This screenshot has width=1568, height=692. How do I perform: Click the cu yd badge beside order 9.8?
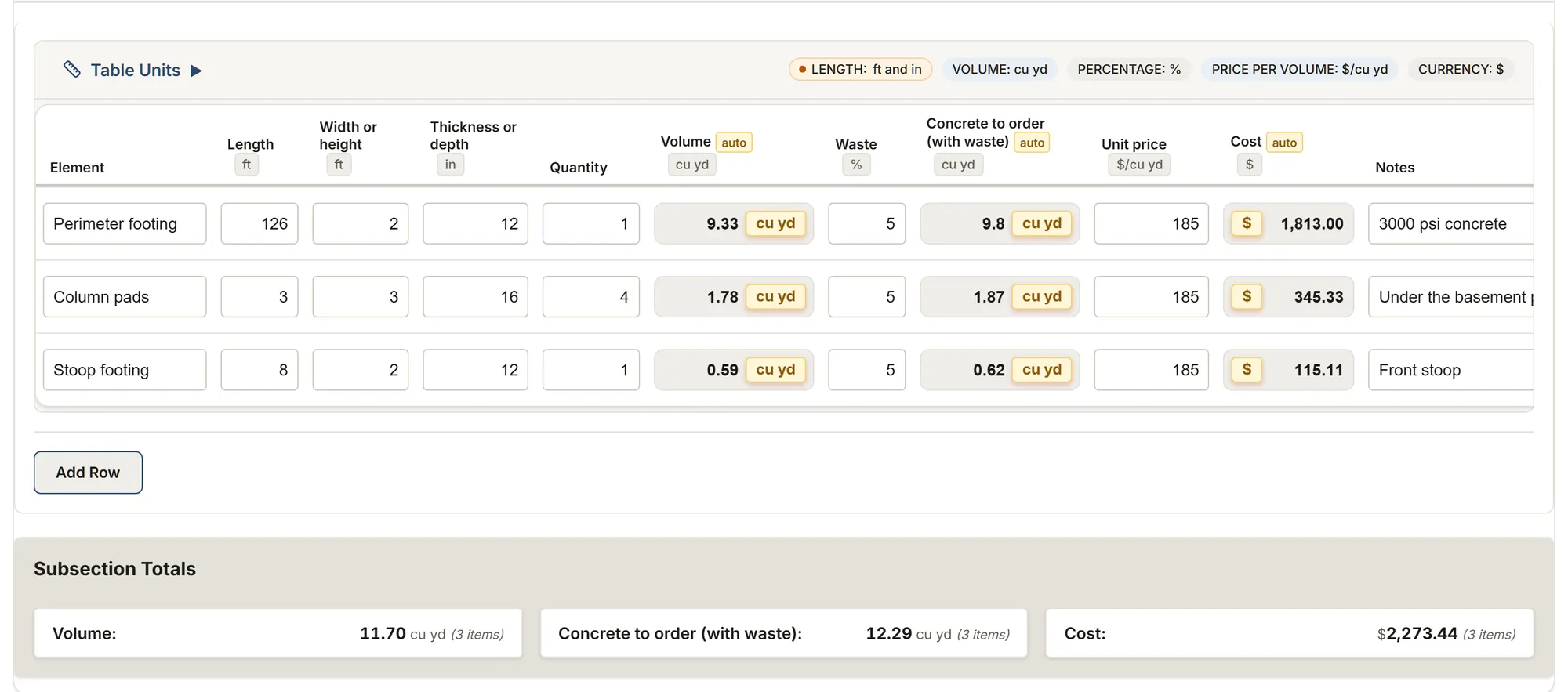pyautogui.click(x=1041, y=223)
